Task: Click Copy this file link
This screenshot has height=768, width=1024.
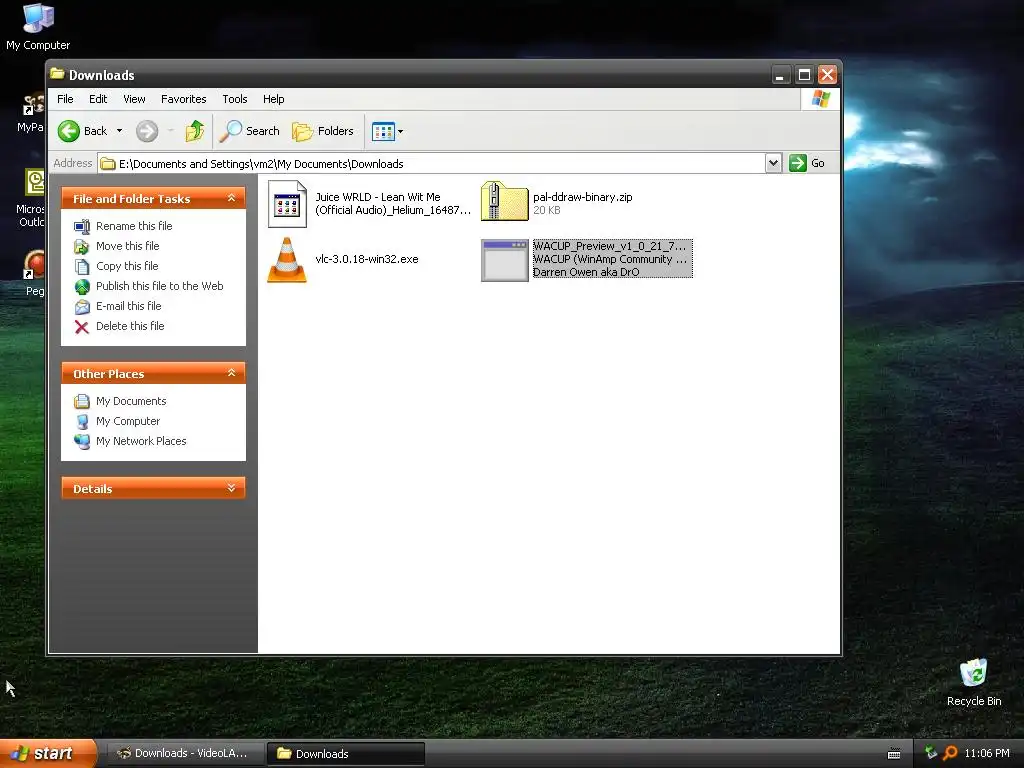Action: 127,266
